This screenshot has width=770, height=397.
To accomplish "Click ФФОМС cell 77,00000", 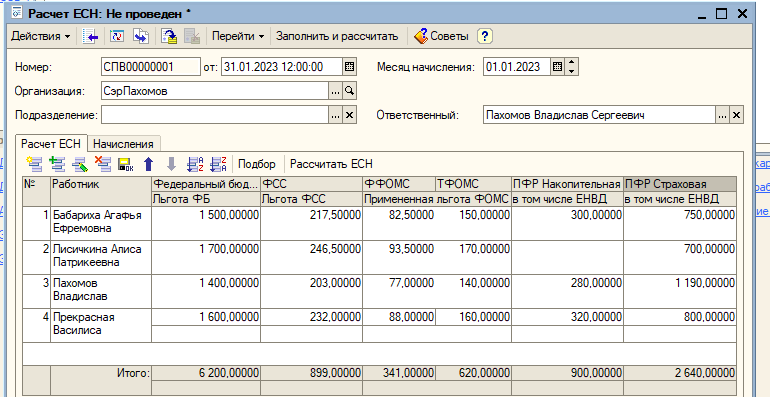I will tap(399, 283).
